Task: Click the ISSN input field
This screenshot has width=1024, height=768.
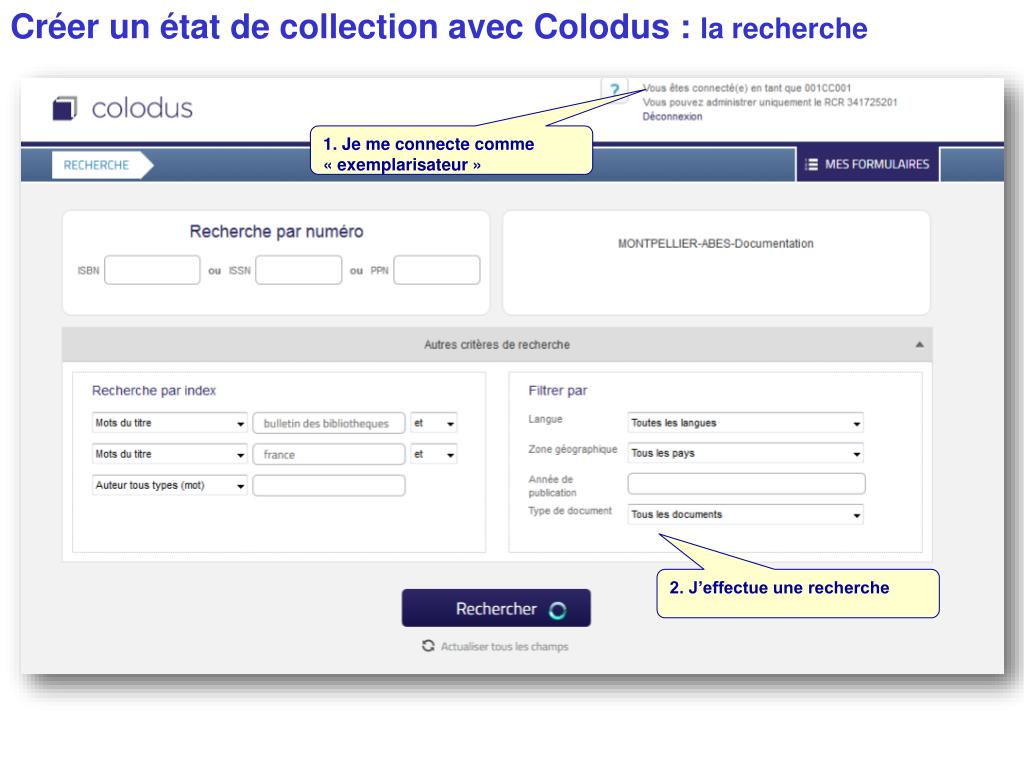Action: pos(298,270)
